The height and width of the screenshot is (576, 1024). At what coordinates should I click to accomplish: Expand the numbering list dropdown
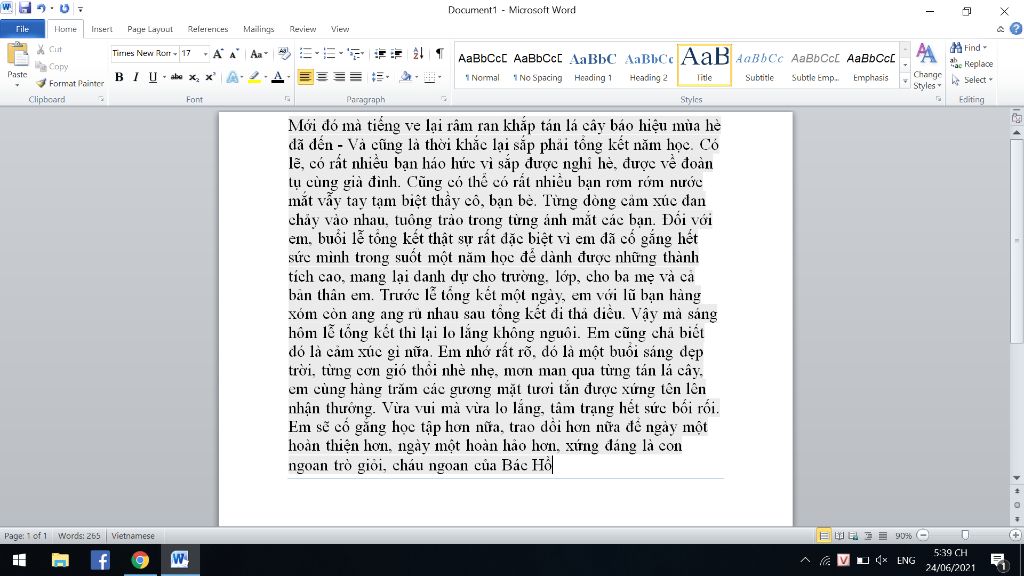[340, 54]
